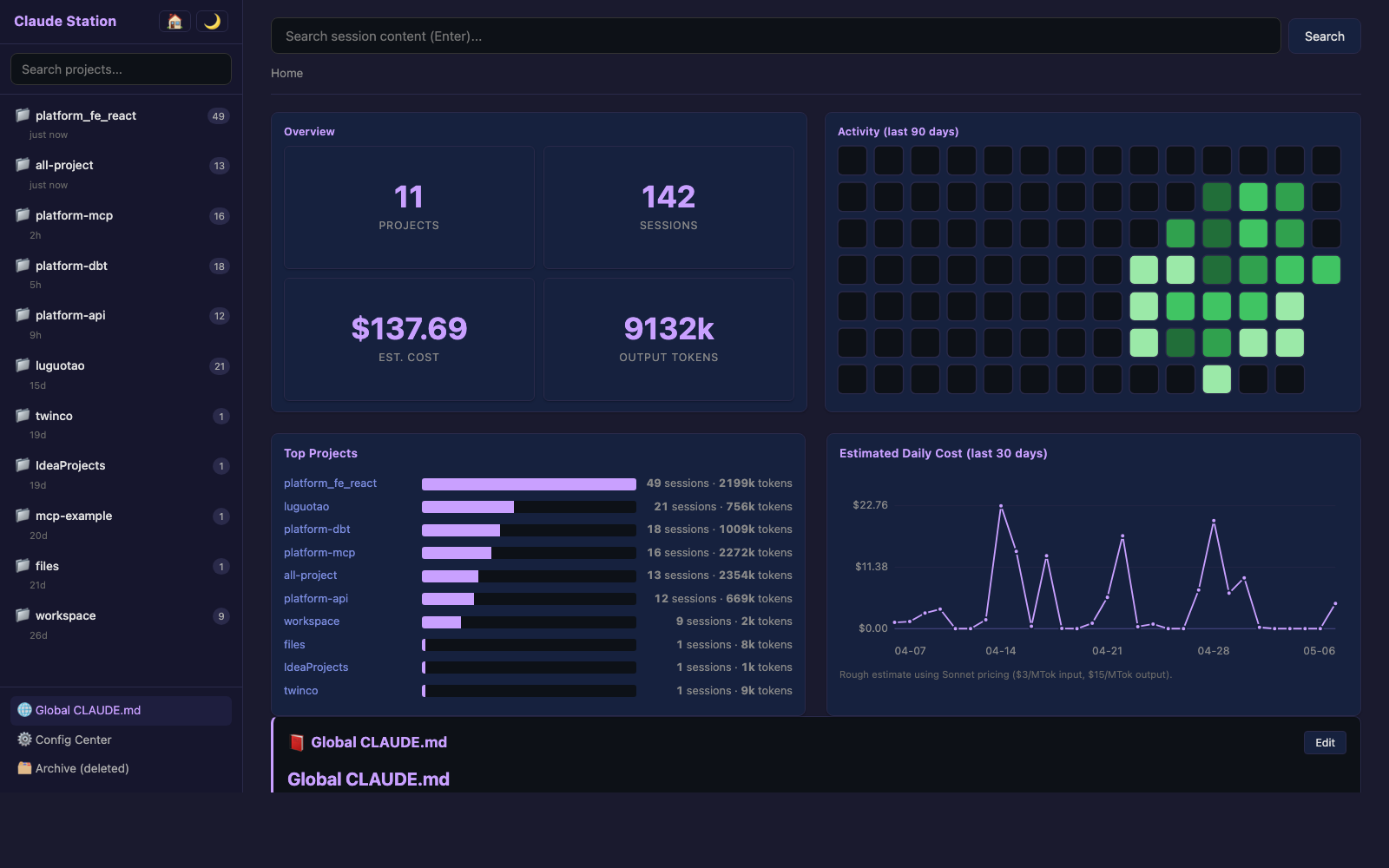Image resolution: width=1389 pixels, height=868 pixels.
Task: Click the 11 Projects stat card
Action: click(409, 207)
